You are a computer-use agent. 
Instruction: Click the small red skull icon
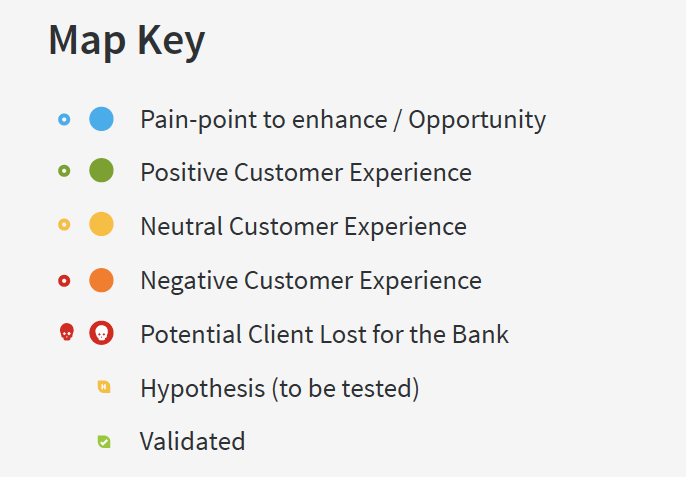tap(67, 333)
